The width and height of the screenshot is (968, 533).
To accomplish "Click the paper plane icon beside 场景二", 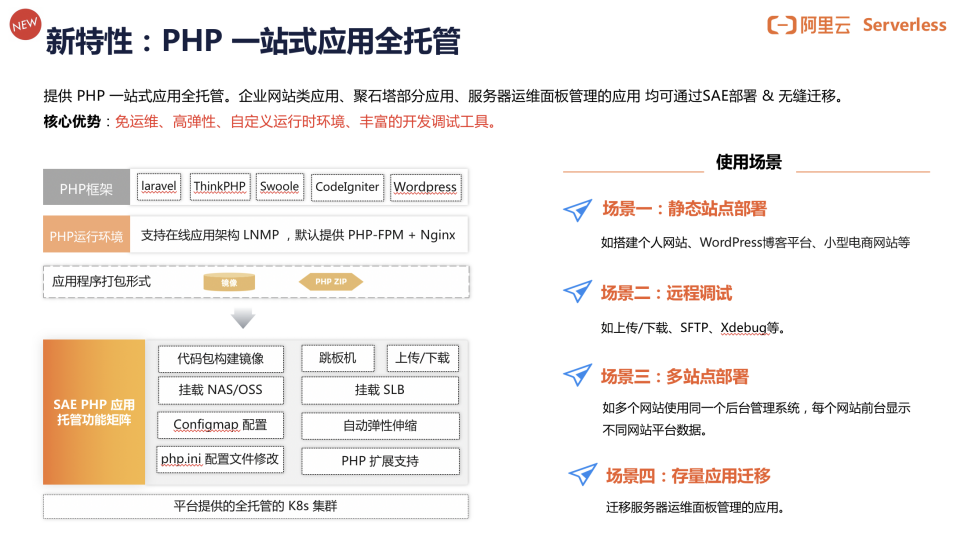I will [x=578, y=291].
